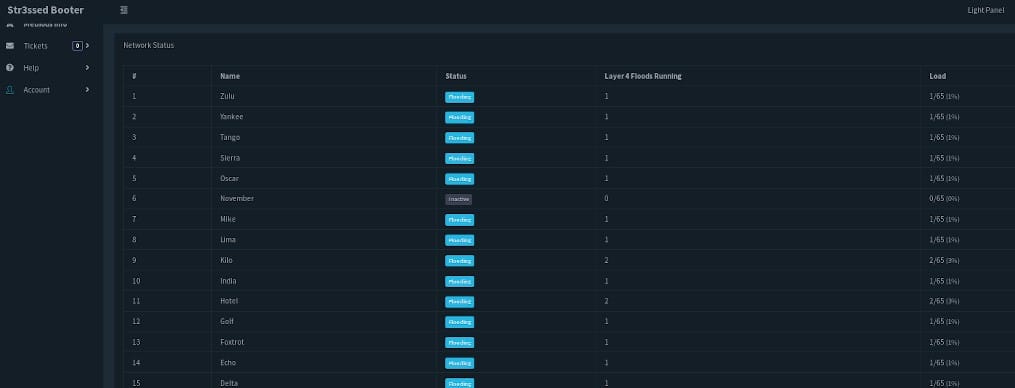The width and height of the screenshot is (1015, 388).
Task: Expand the Account submenu chevron
Action: (x=87, y=89)
